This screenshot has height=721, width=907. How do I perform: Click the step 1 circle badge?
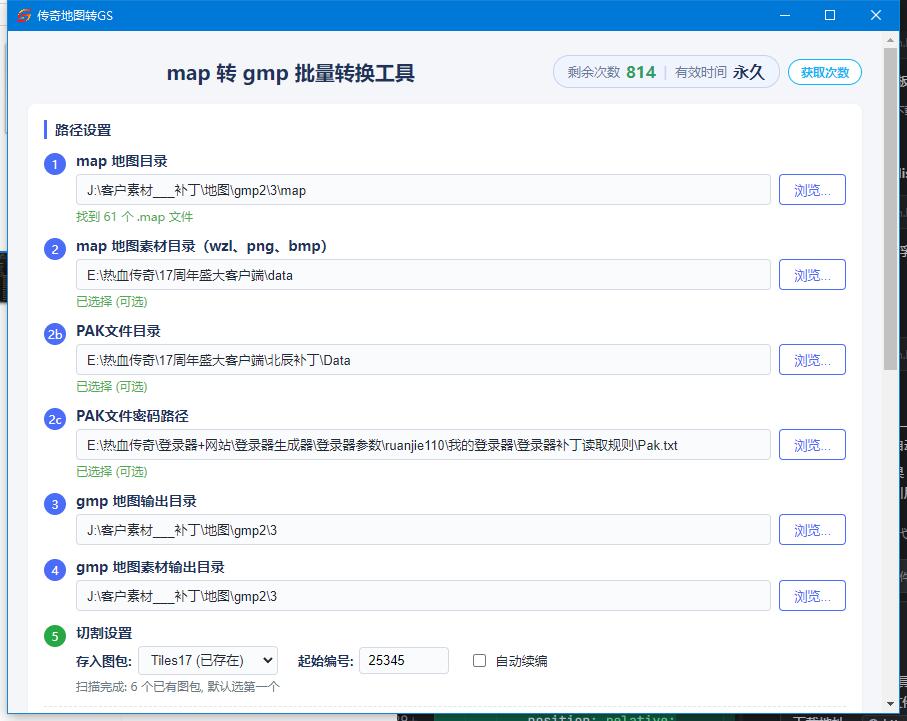55,164
